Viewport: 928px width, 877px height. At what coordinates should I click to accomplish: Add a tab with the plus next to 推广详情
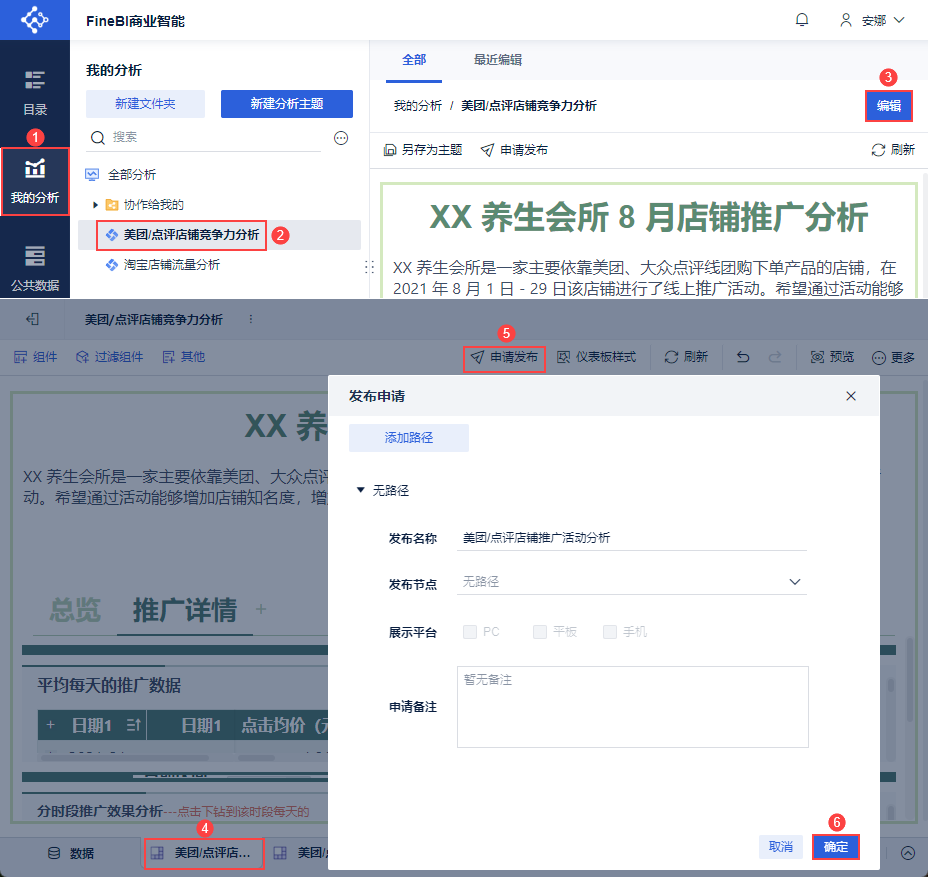260,609
